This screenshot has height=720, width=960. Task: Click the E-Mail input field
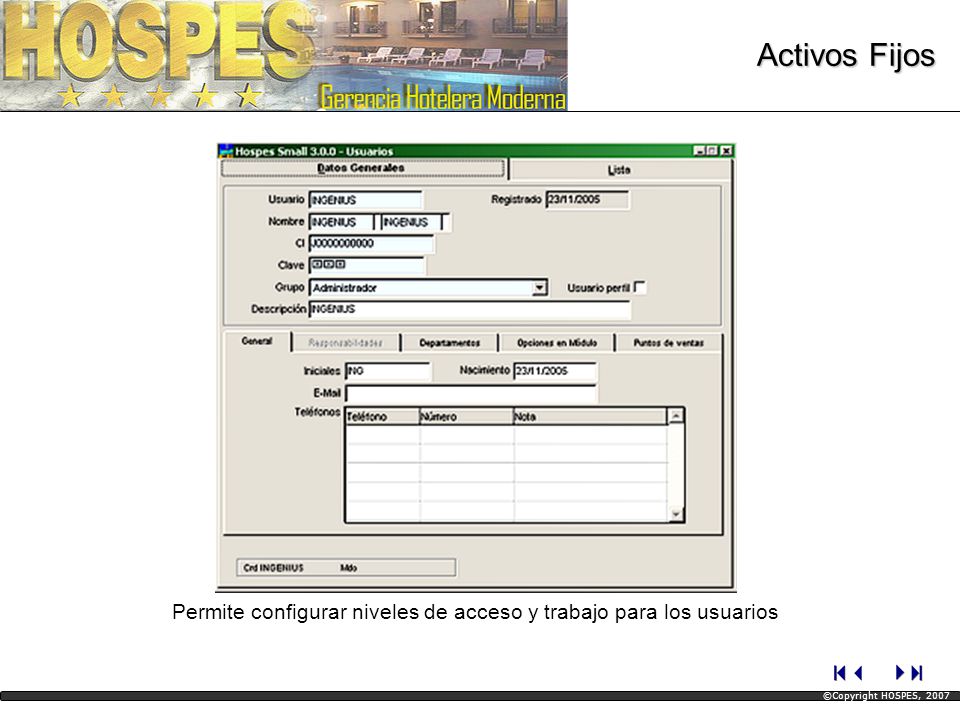coord(471,393)
